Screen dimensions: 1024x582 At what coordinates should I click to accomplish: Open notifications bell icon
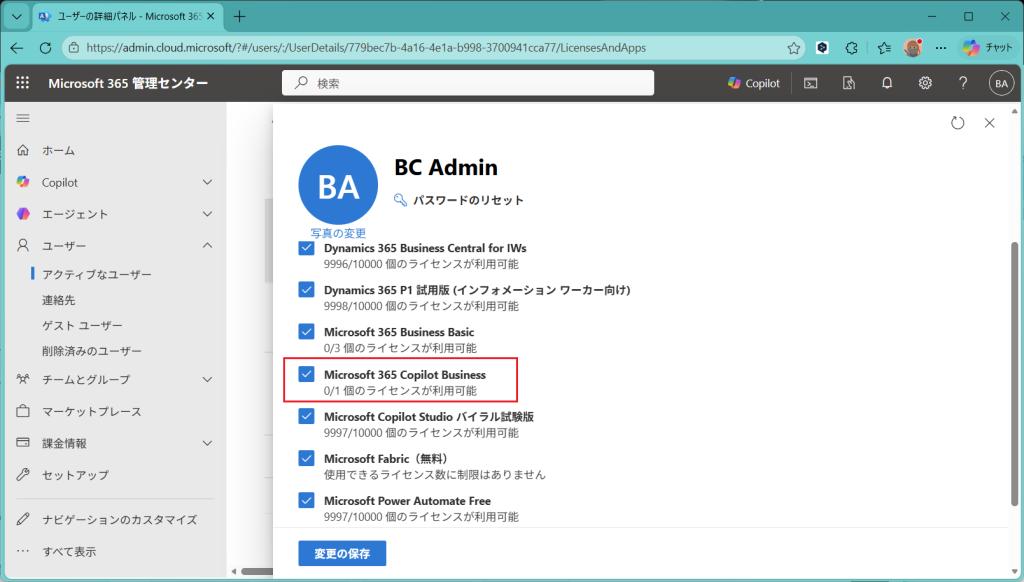(886, 84)
